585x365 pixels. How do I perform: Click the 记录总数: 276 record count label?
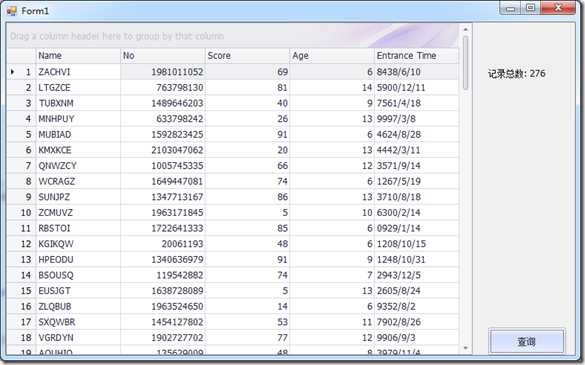(517, 74)
